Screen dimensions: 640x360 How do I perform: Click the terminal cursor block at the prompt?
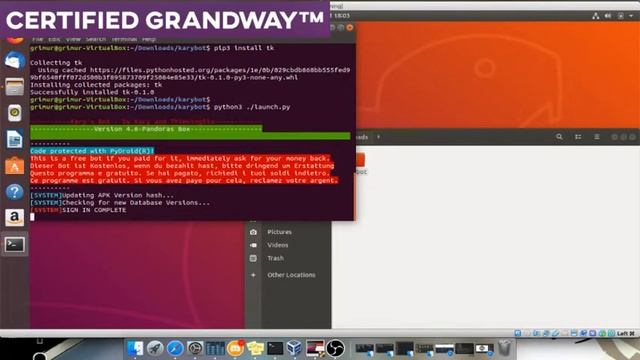pyautogui.click(x=32, y=217)
